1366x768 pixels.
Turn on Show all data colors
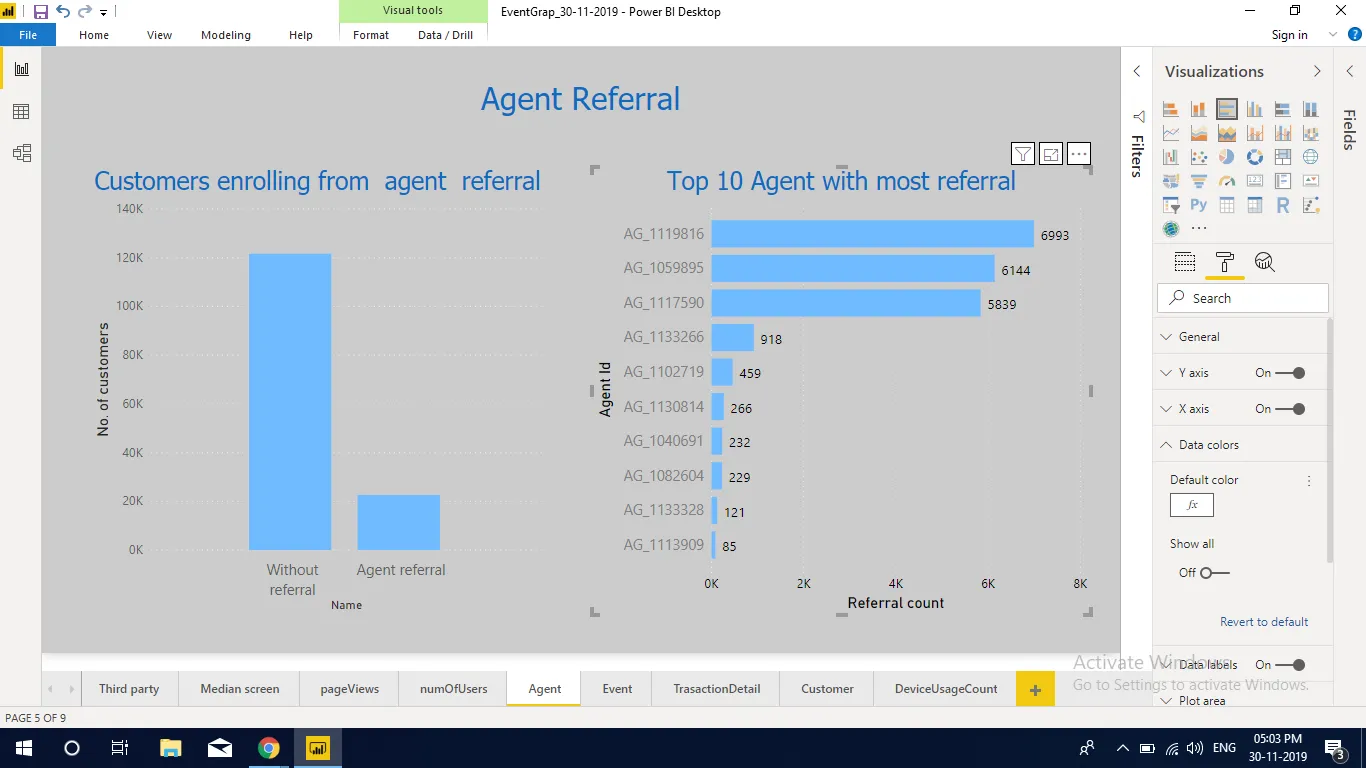point(1213,573)
